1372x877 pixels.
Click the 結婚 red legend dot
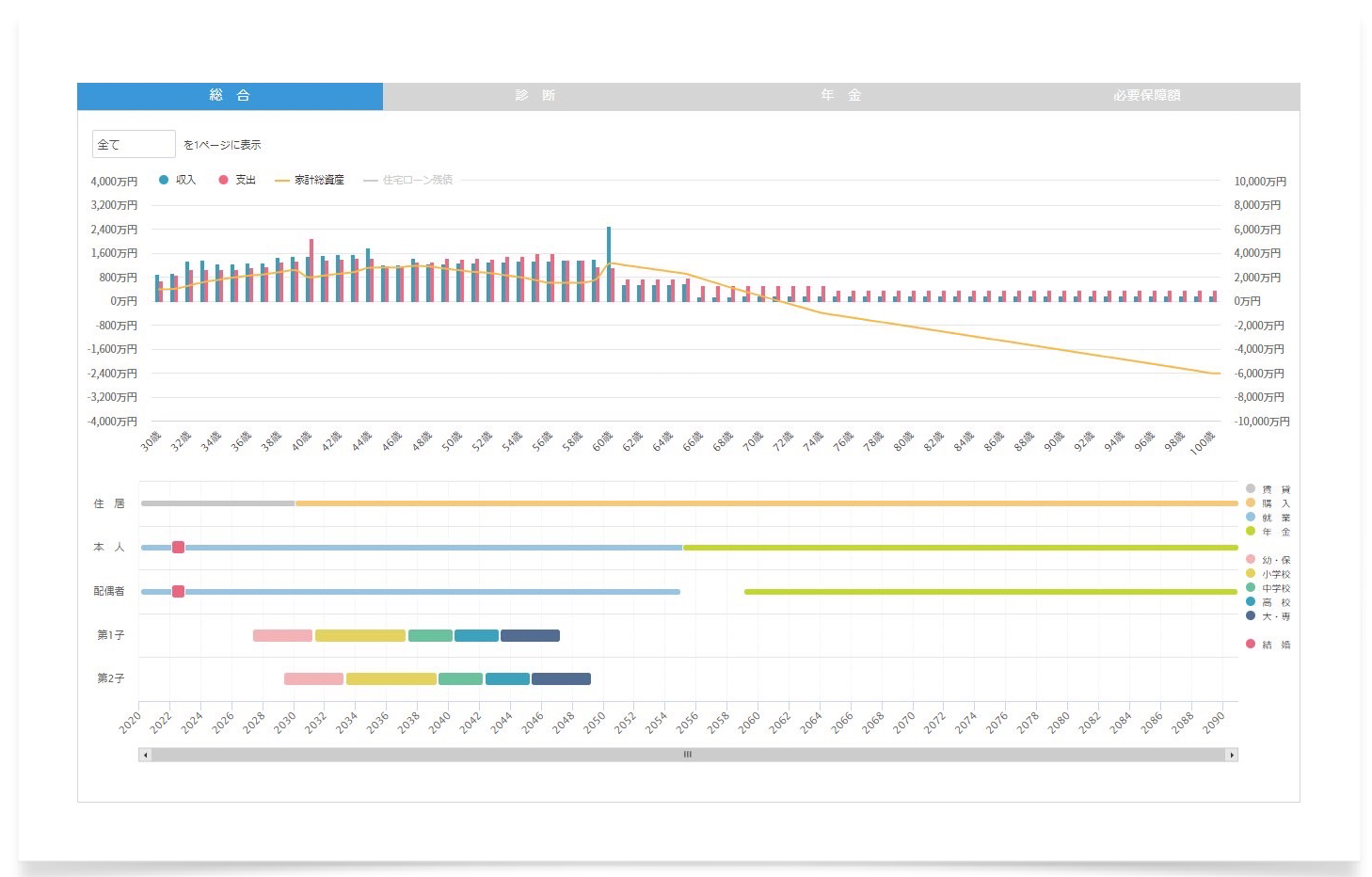pyautogui.click(x=1251, y=644)
